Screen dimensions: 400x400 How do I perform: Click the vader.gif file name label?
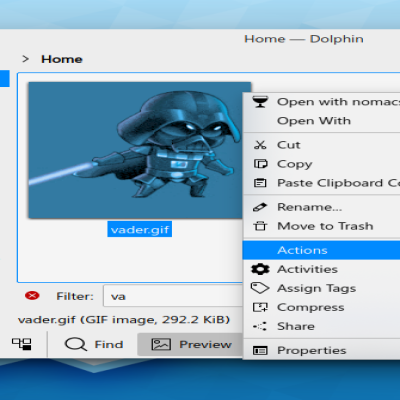[140, 229]
